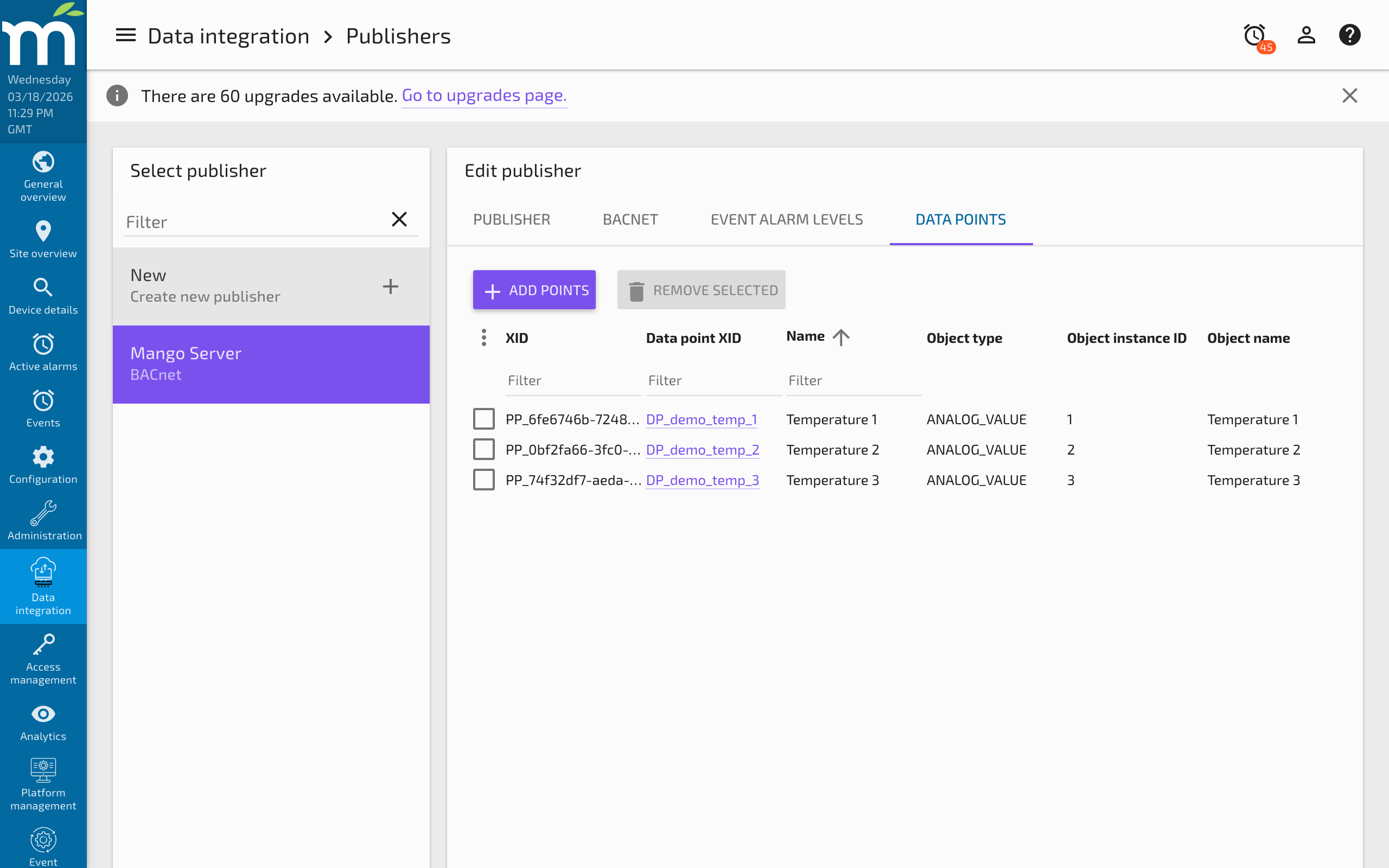Click the XID column filter field
This screenshot has height=868, width=1389.
pyautogui.click(x=572, y=381)
